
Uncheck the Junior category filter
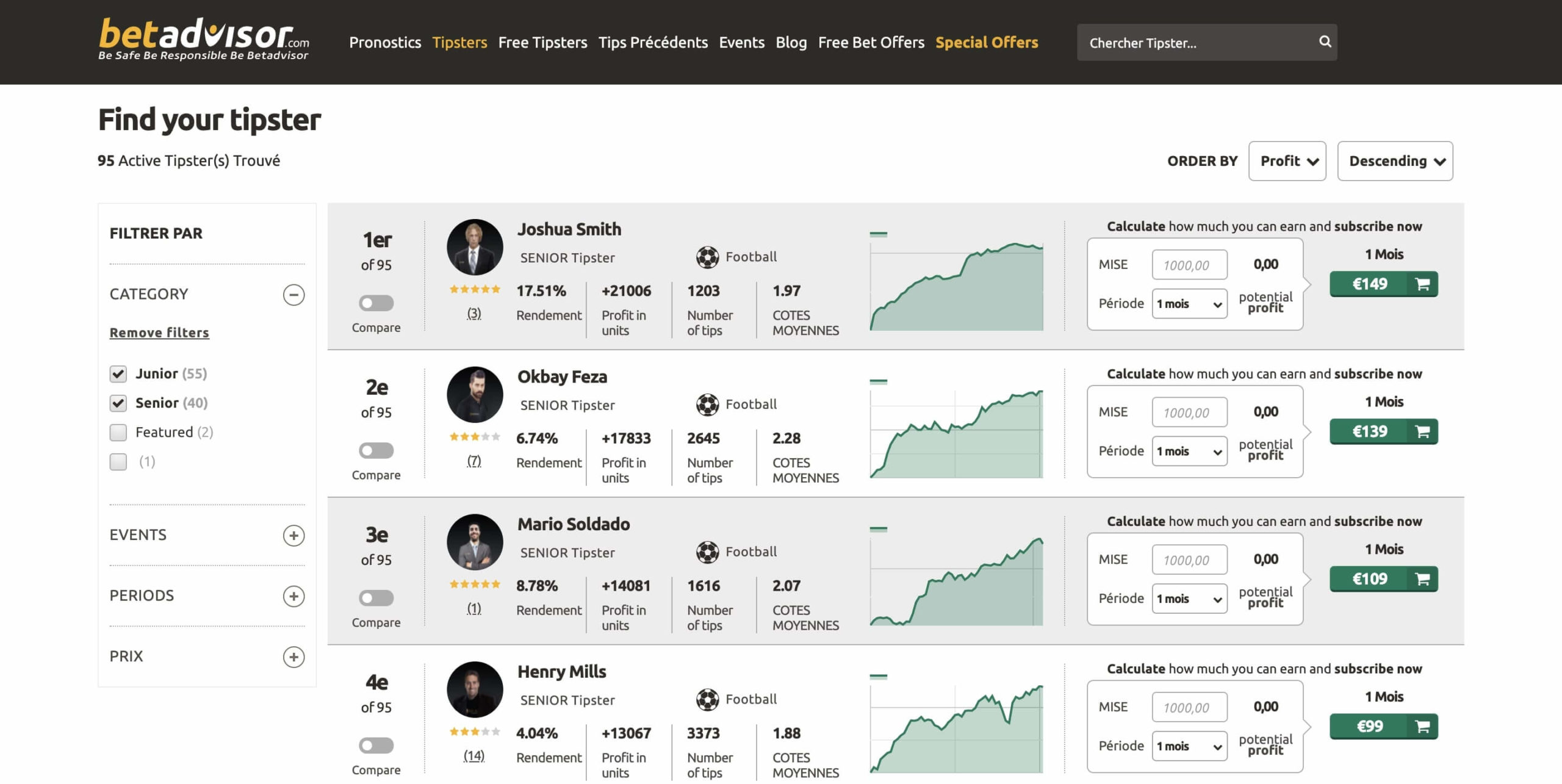[118, 374]
